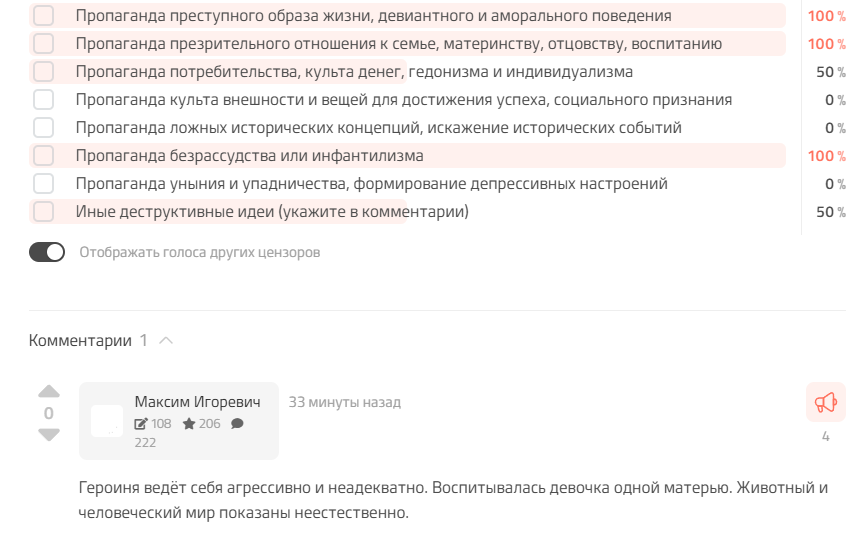Click the megaphone report icon
The image size is (862, 539).
(826, 402)
